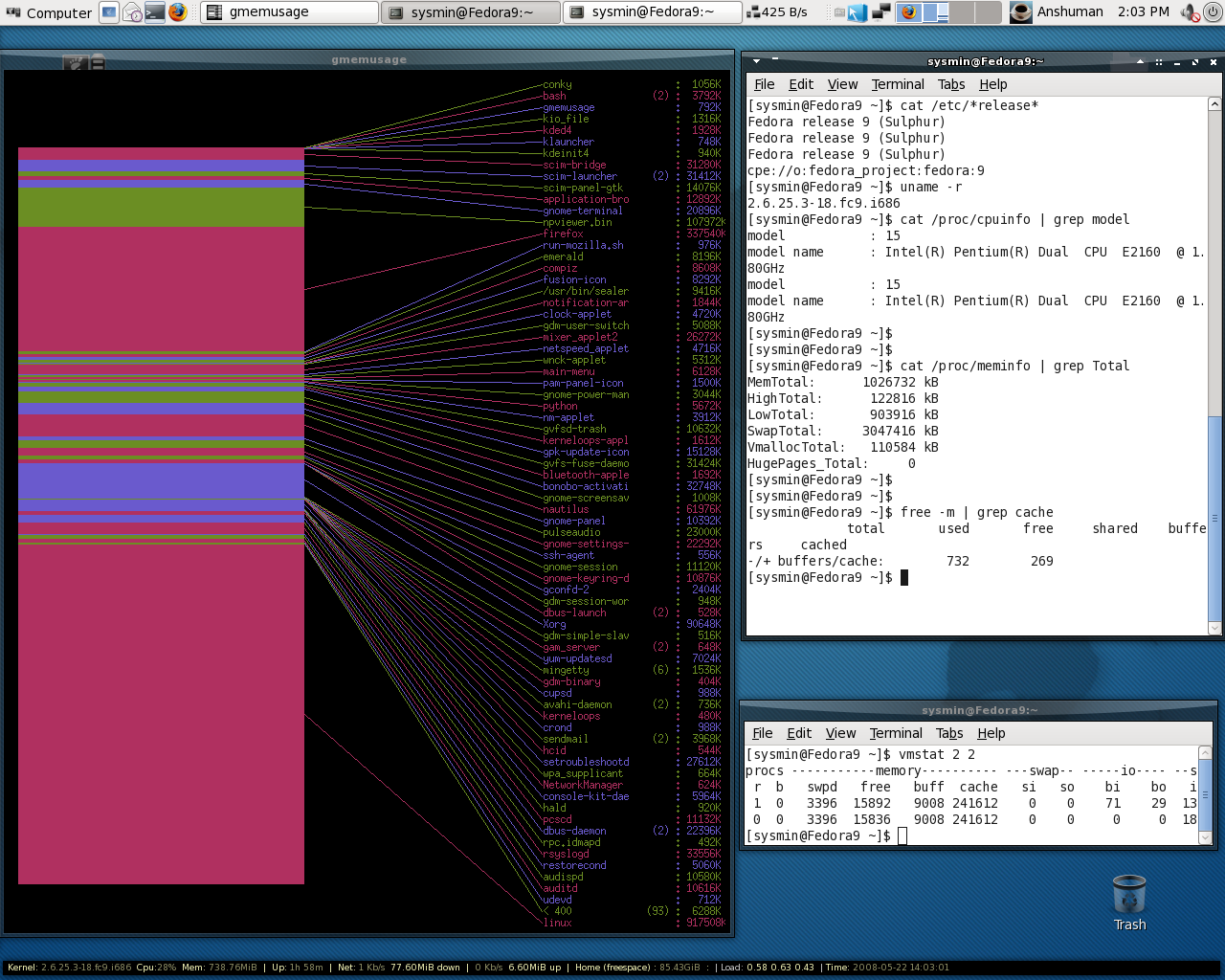Toggle mute on the speaker icon near the clock
Screen dimensions: 1225x980
tap(1190, 12)
